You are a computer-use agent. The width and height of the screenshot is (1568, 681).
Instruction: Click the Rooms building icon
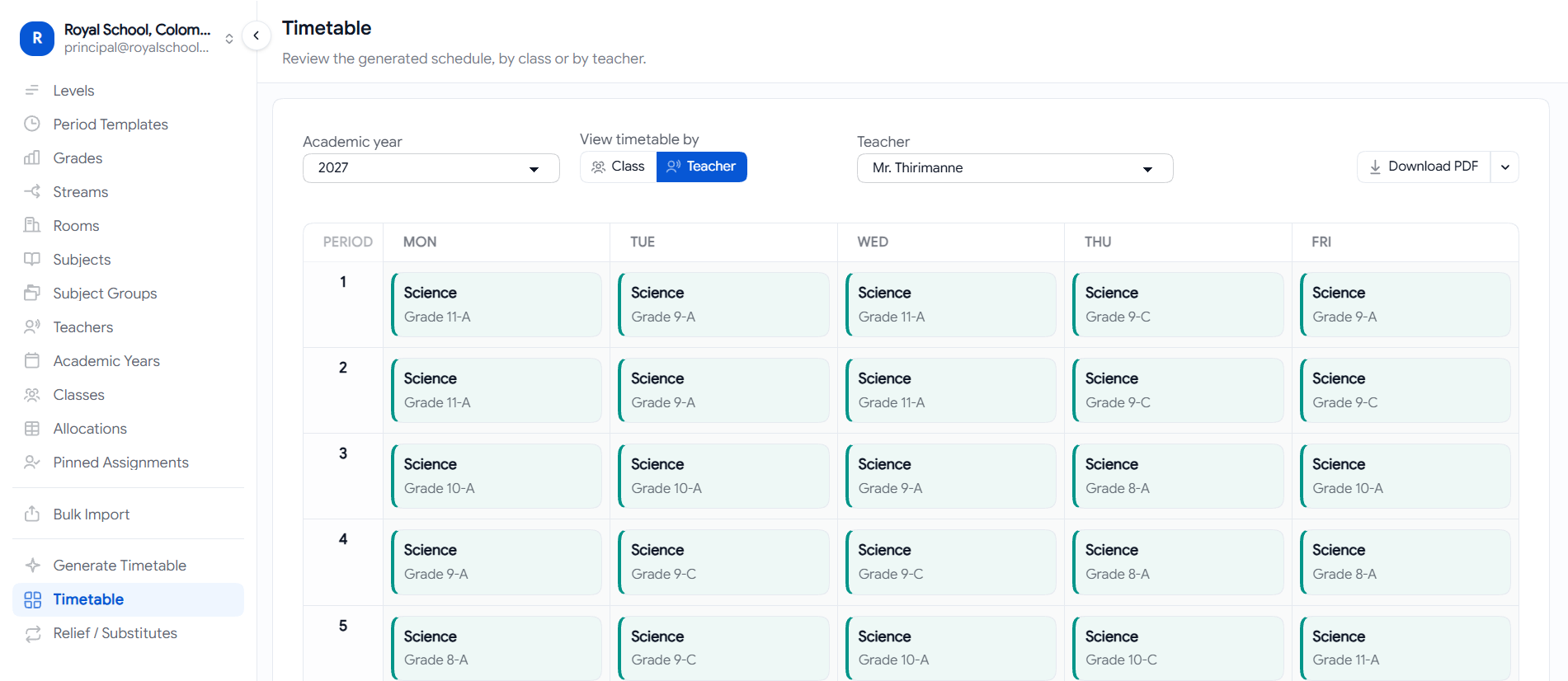click(32, 225)
